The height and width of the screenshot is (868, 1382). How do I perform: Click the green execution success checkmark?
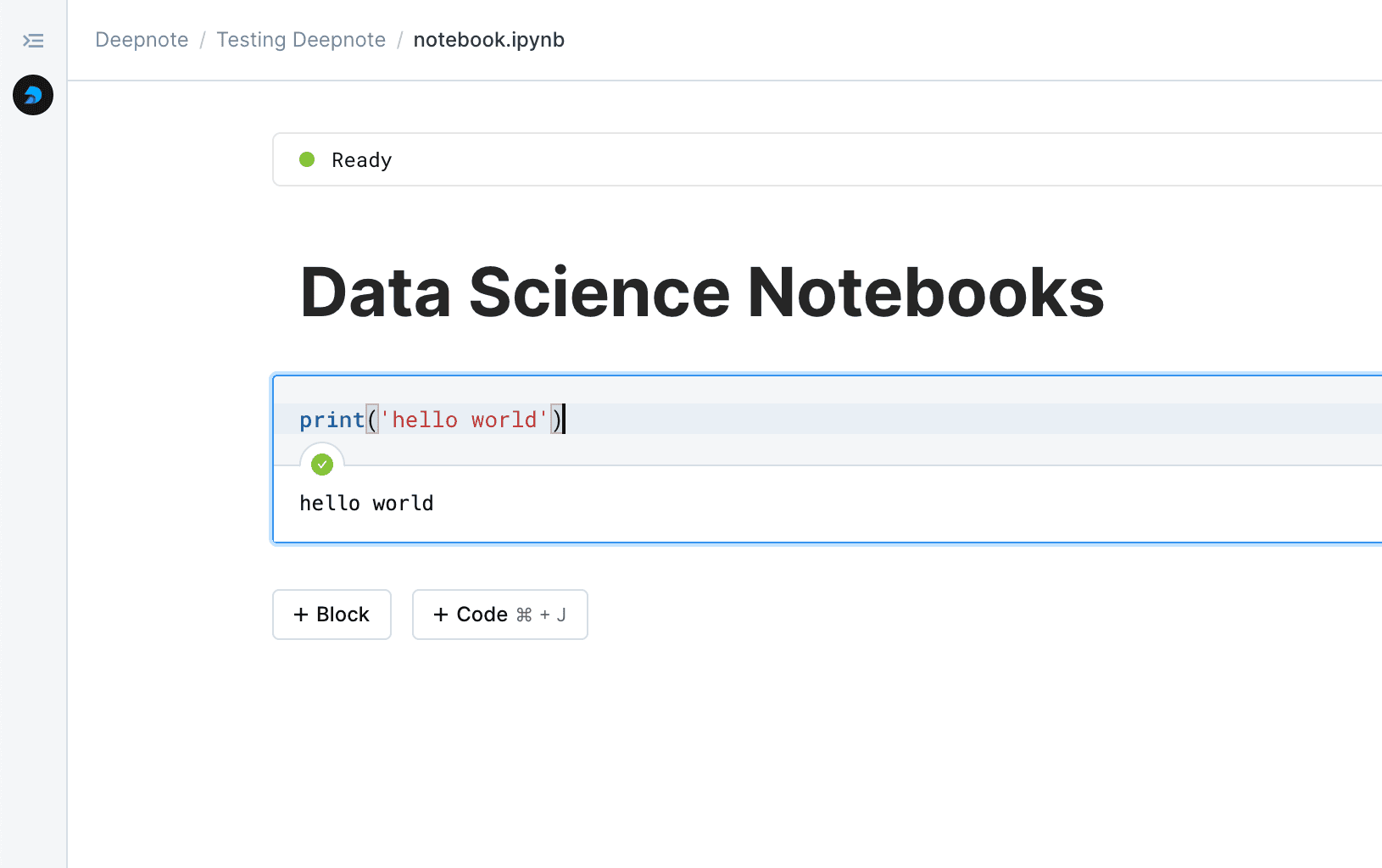coord(321,464)
